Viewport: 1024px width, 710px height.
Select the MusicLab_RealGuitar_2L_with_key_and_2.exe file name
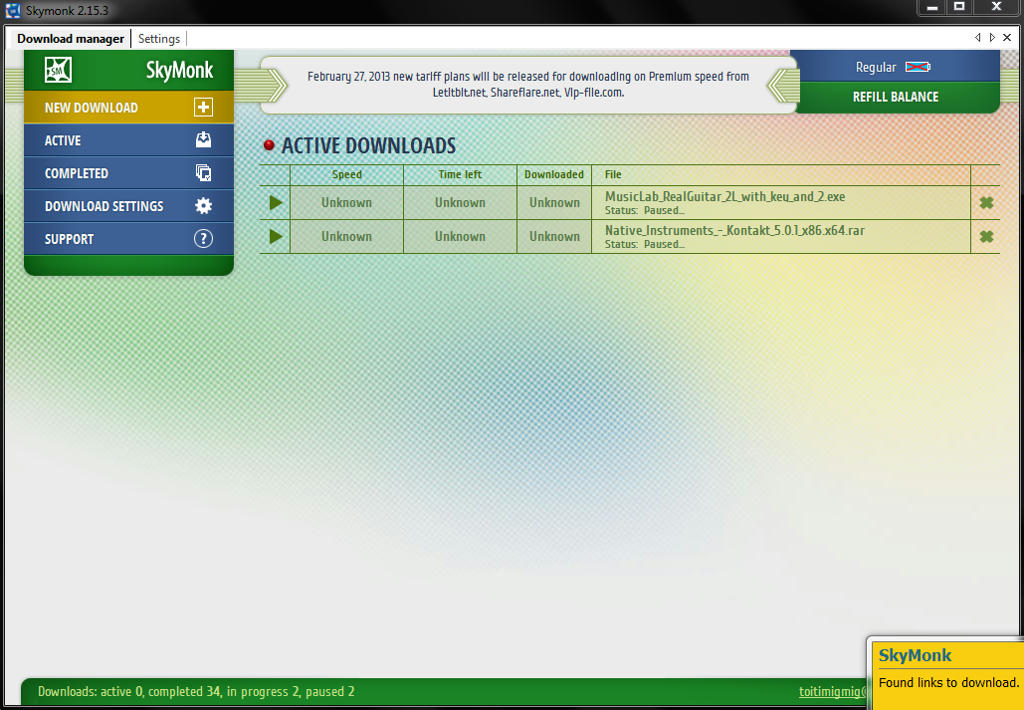pos(725,197)
